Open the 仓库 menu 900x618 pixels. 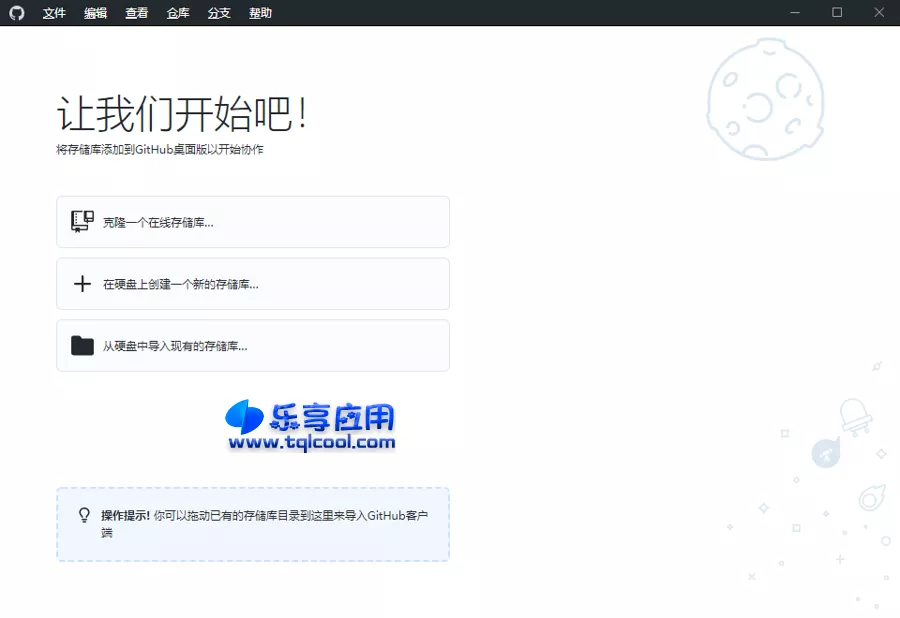pos(177,13)
